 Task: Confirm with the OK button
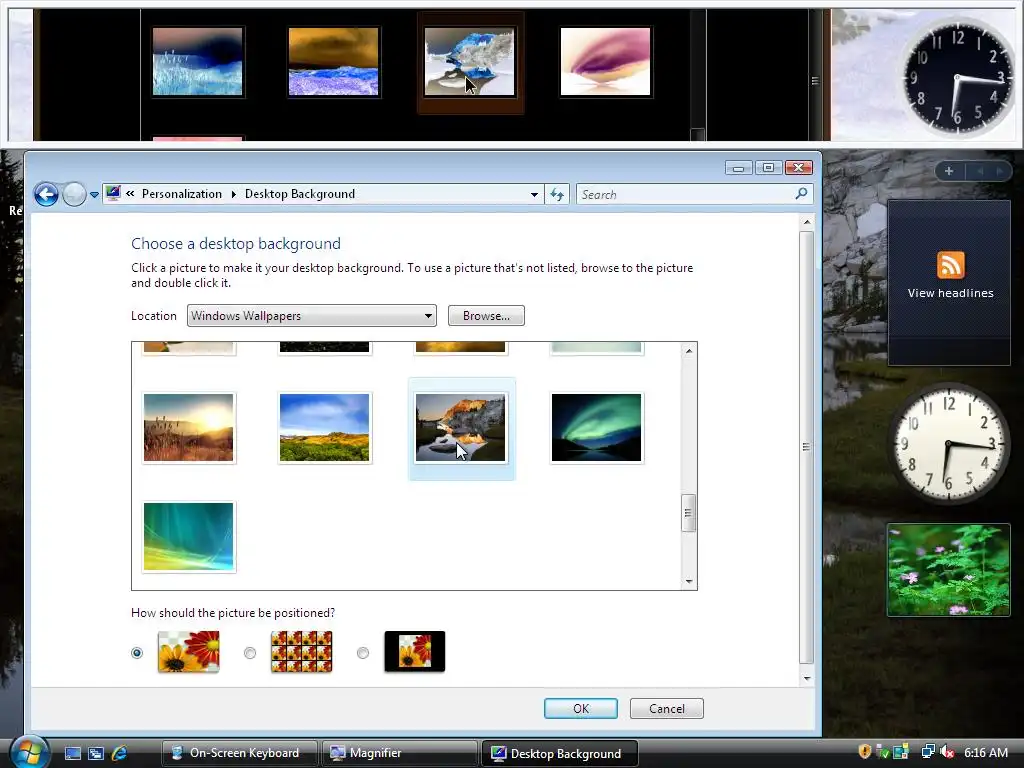click(x=581, y=709)
